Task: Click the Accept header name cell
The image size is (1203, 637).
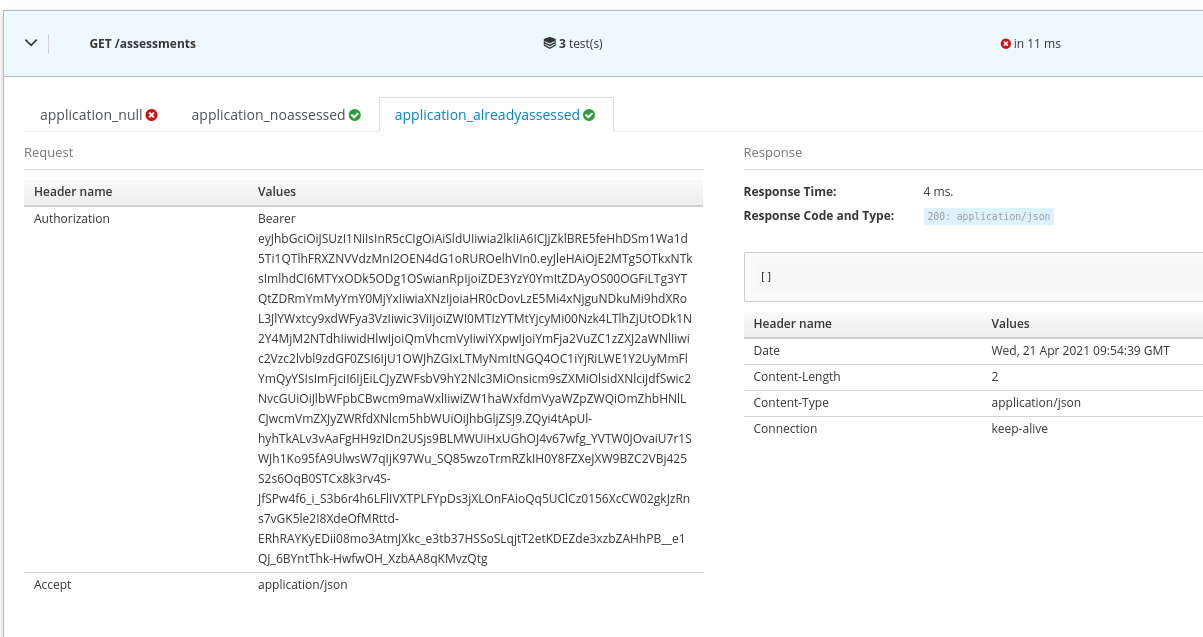Action: pos(53,584)
